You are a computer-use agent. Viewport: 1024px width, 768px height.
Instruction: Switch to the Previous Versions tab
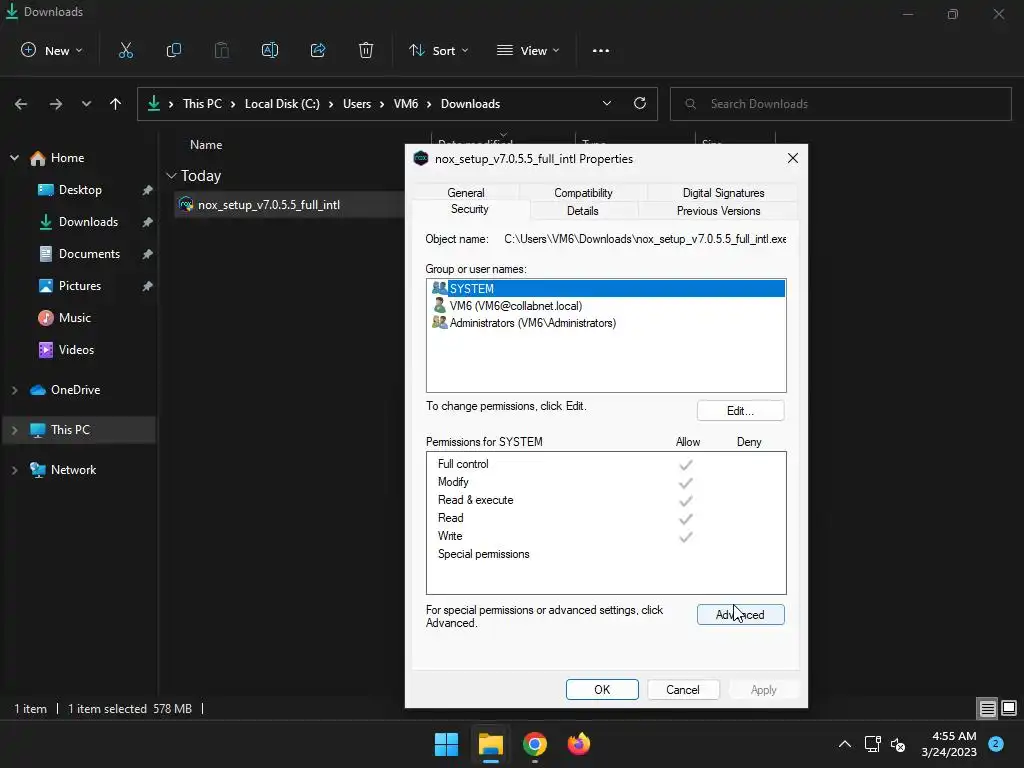pos(718,211)
